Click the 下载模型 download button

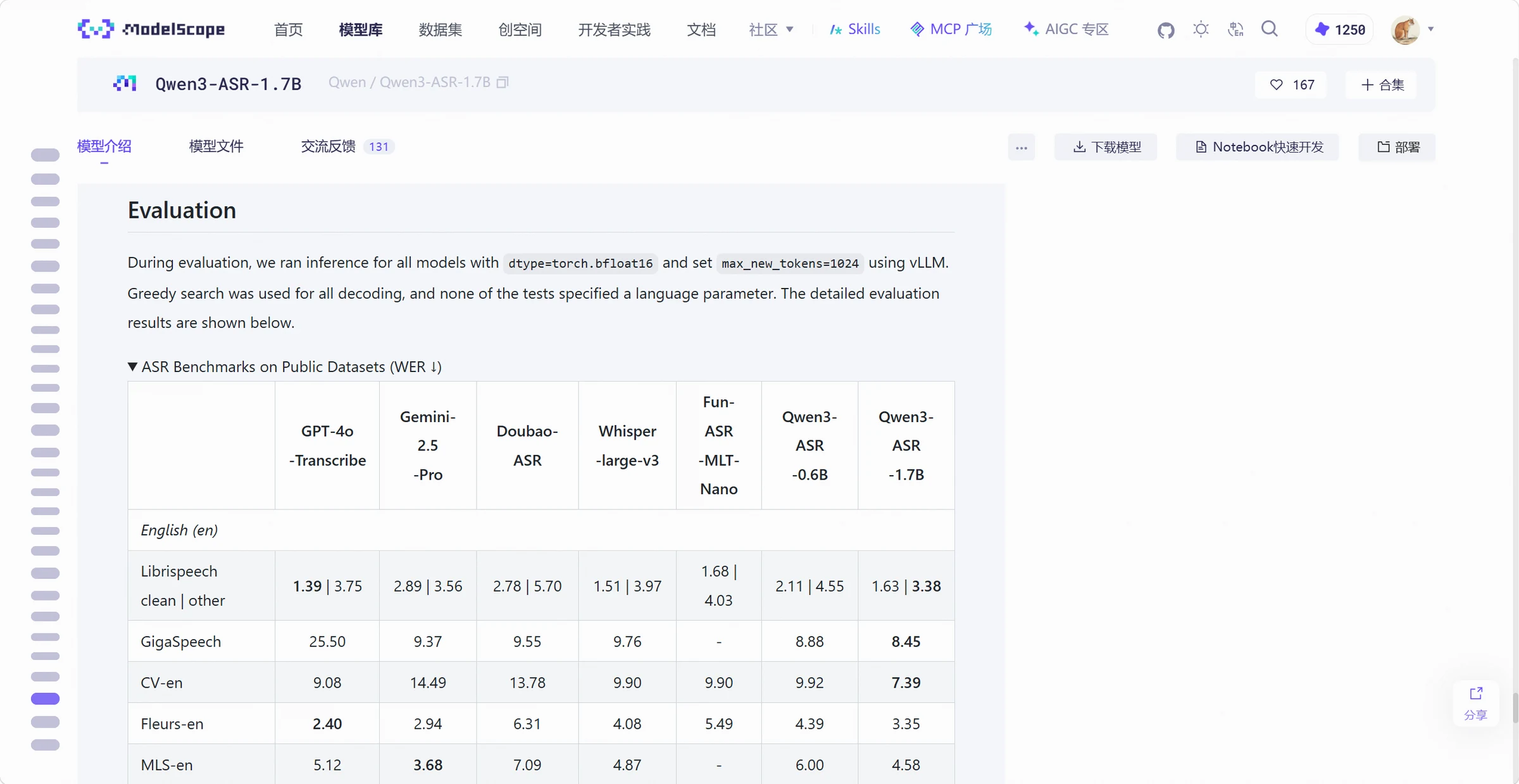coord(1106,147)
